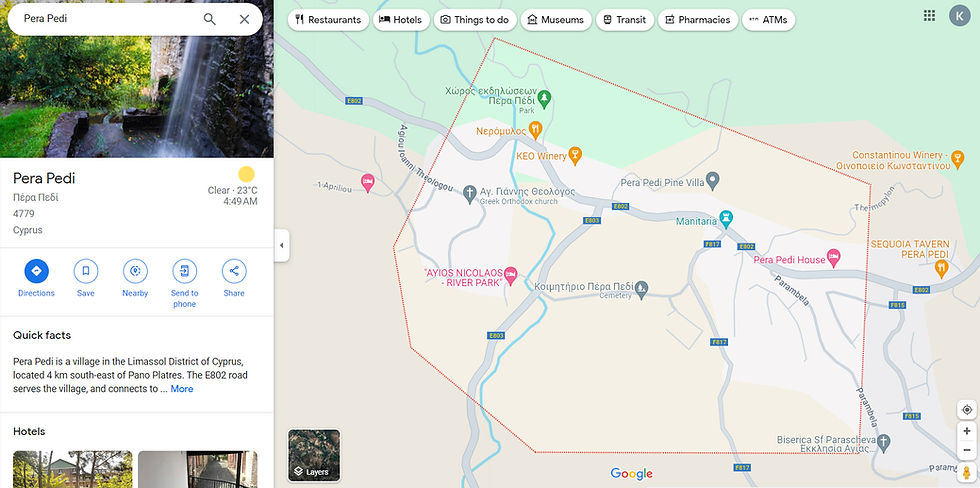This screenshot has height=488, width=980.
Task: Open Google apps grid
Action: [x=929, y=16]
